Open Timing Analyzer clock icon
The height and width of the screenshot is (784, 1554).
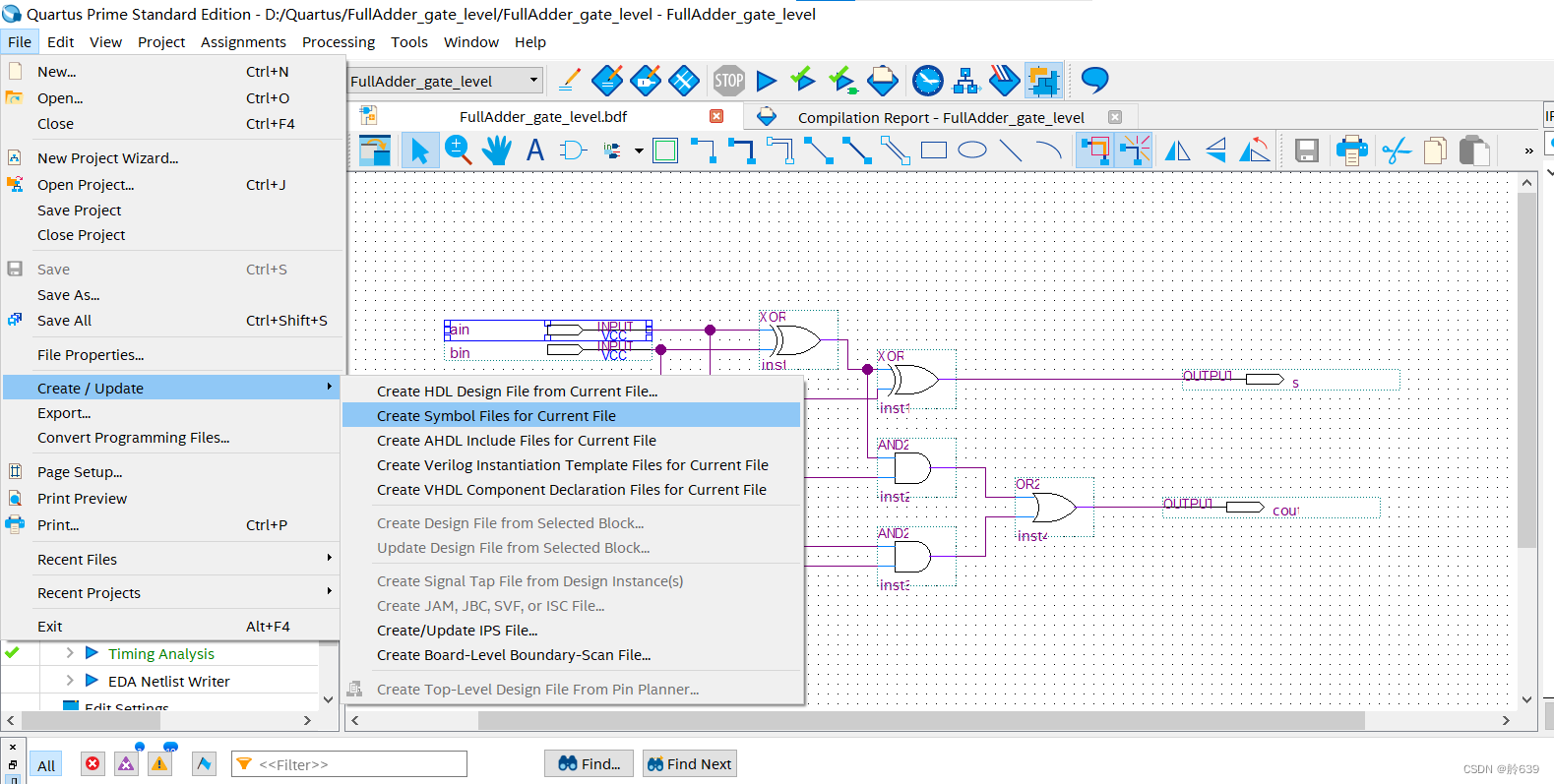pos(927,81)
